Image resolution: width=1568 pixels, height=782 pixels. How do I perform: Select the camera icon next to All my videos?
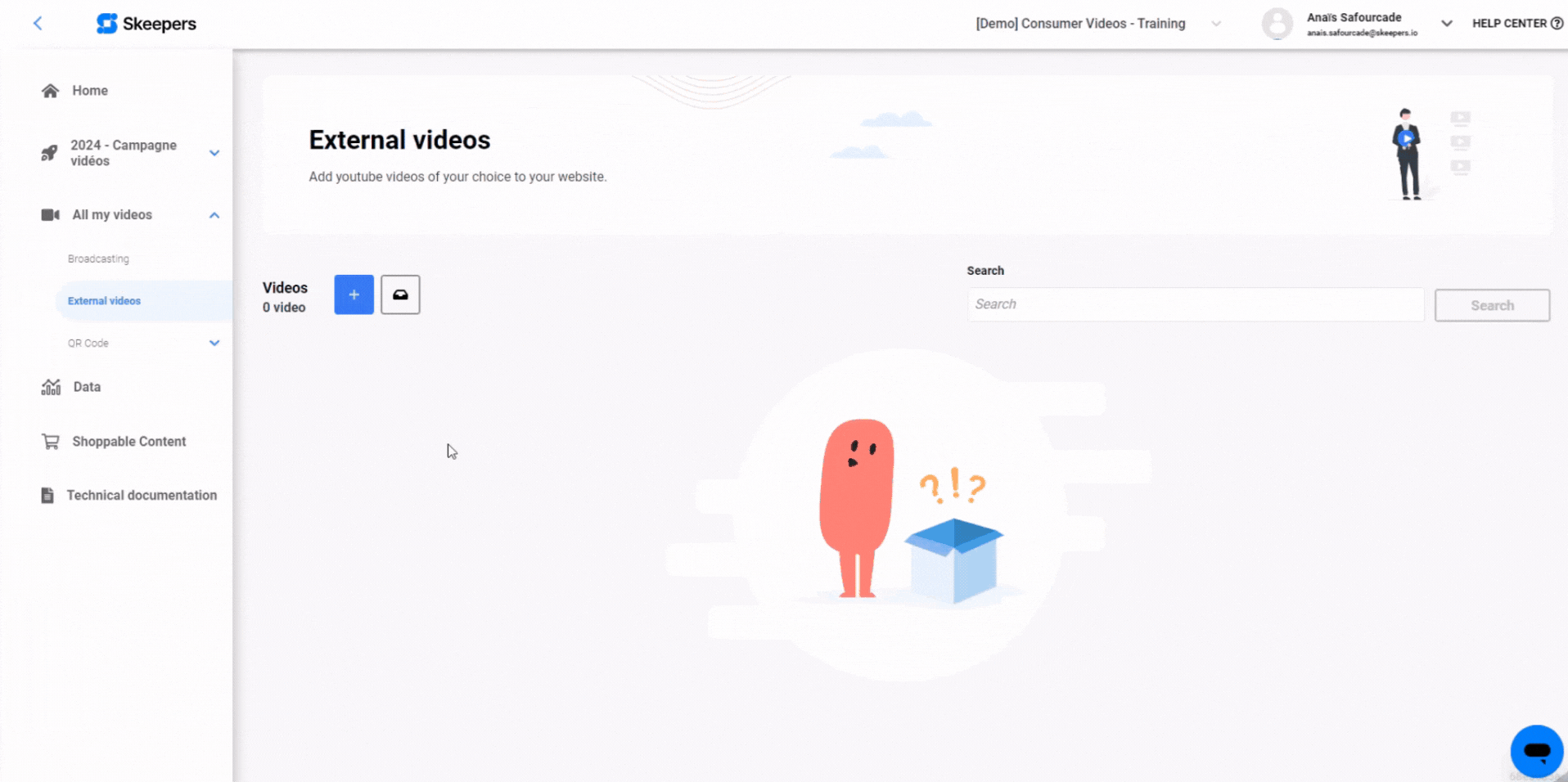coord(50,214)
